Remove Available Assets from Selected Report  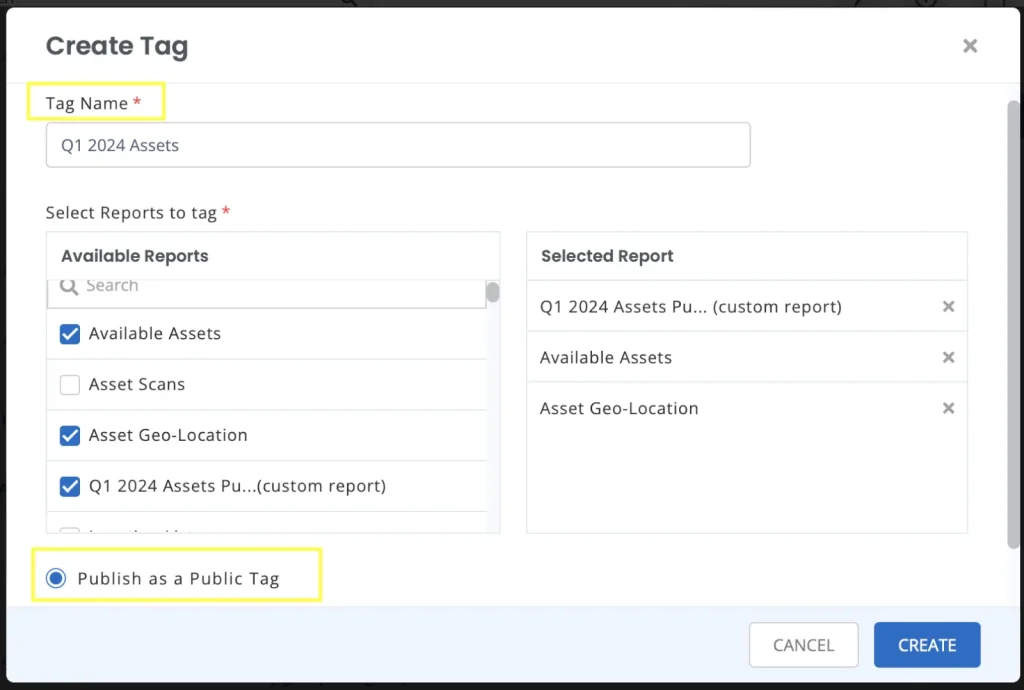[948, 357]
